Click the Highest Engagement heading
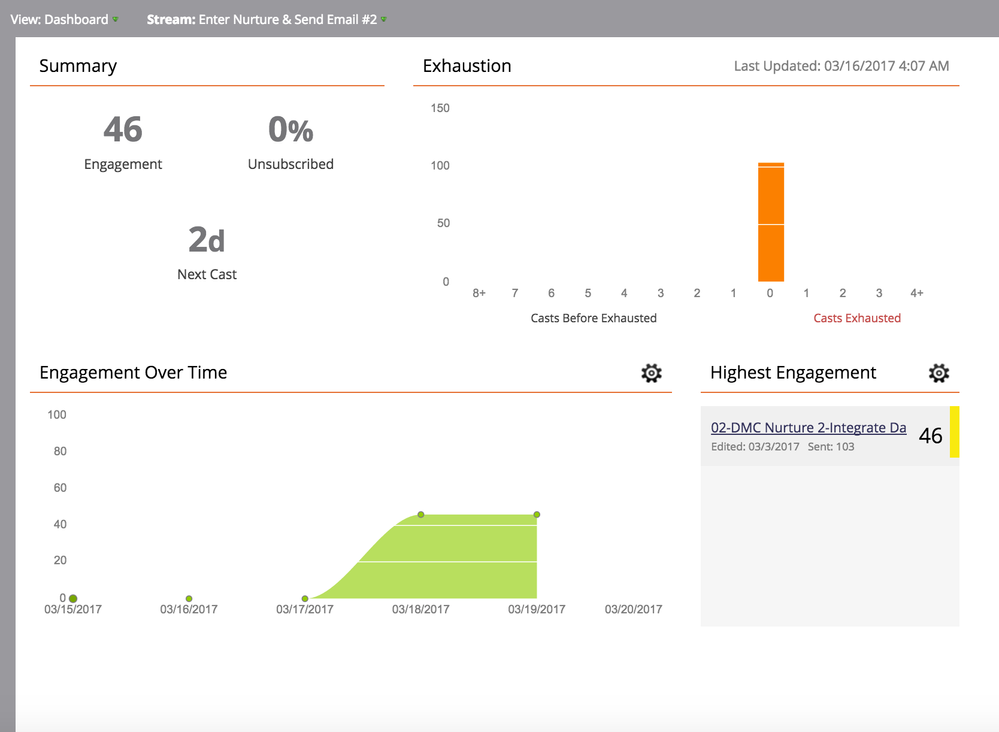Viewport: 999px width, 732px height. coord(793,372)
